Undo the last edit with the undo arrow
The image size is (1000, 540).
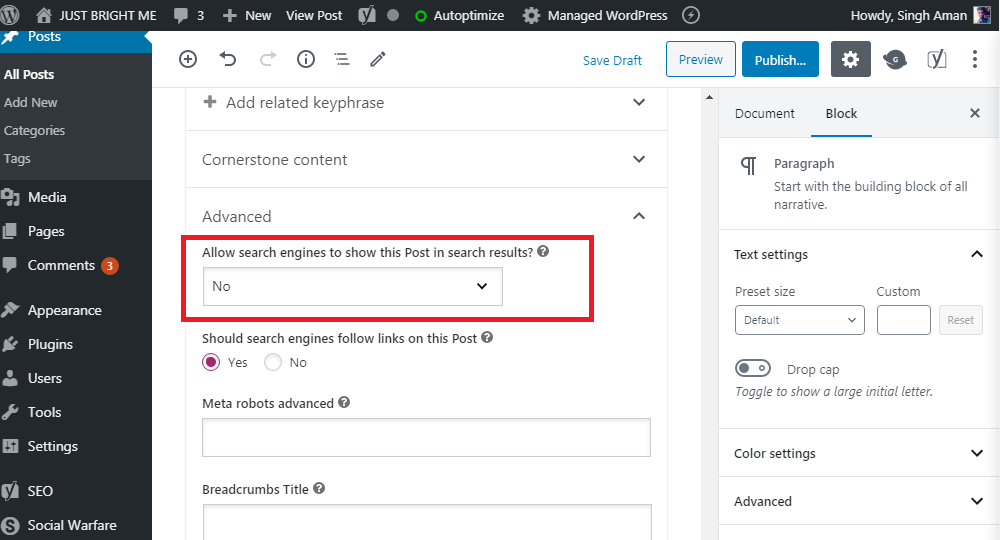[228, 59]
